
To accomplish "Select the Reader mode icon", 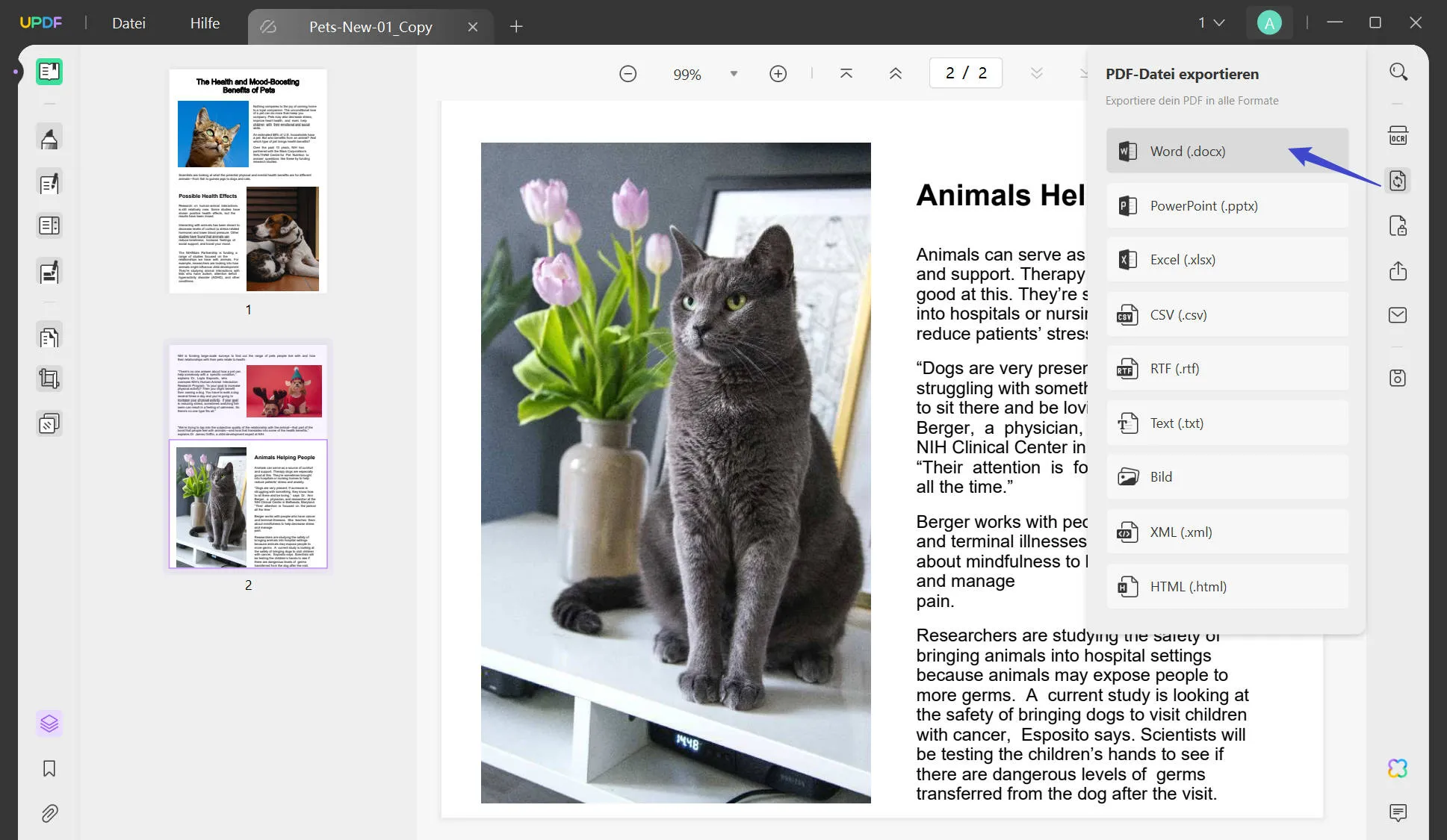I will (49, 72).
